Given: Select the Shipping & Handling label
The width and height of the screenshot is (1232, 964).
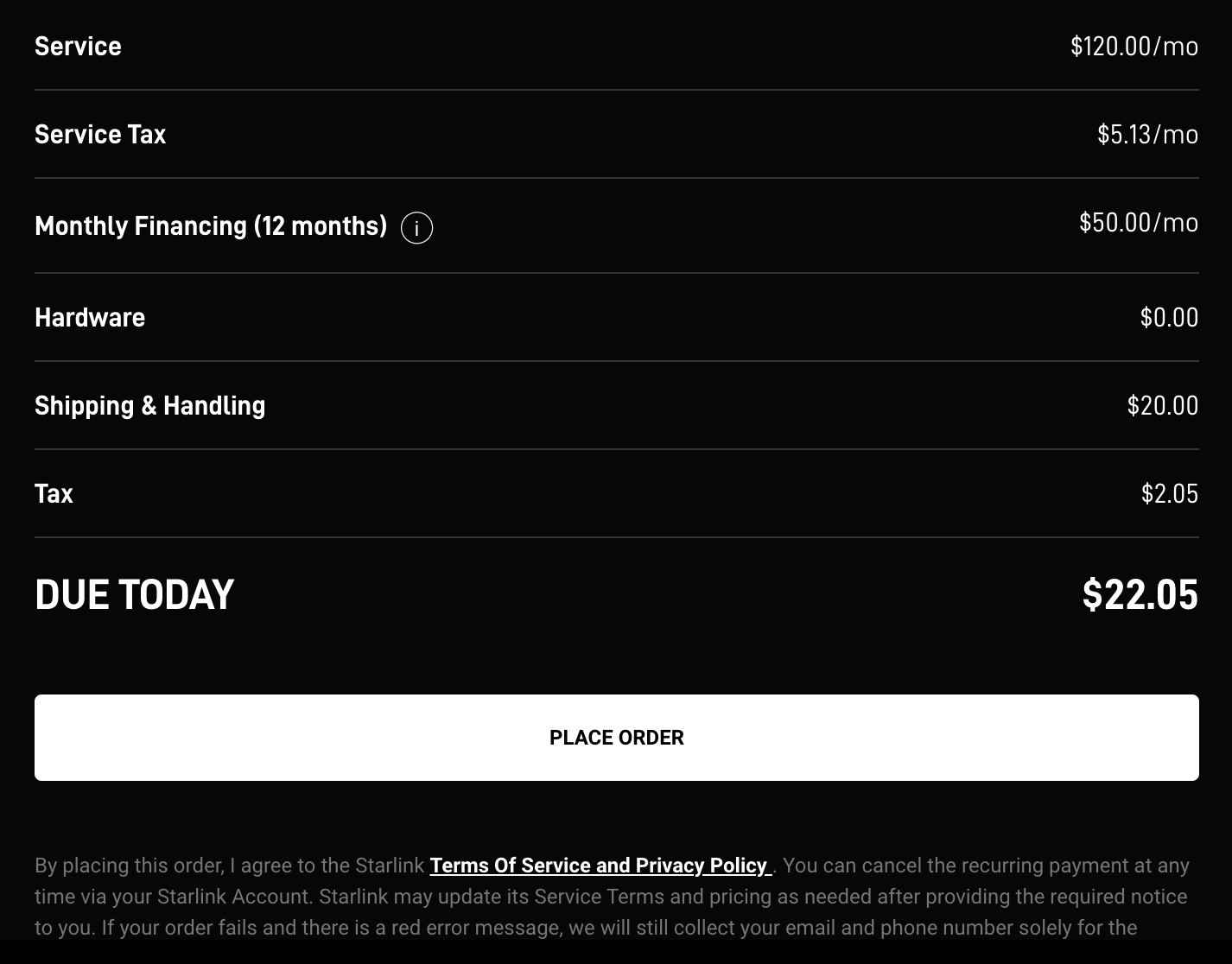Looking at the screenshot, I should coord(150,406).
